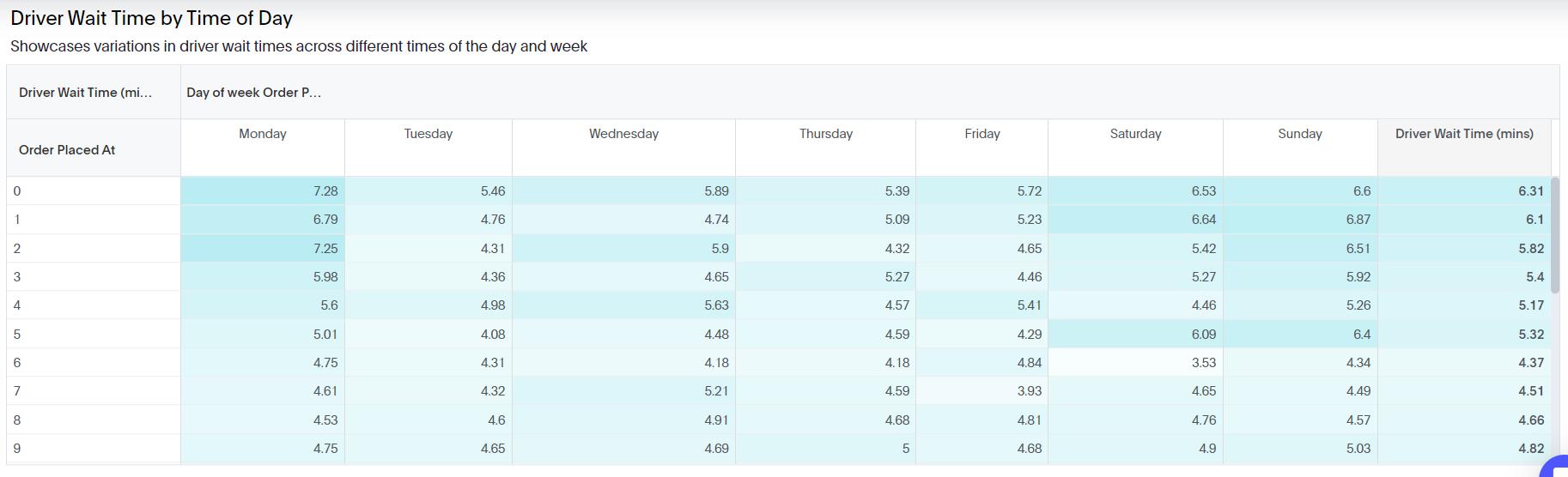Image resolution: width=1568 pixels, height=477 pixels.
Task: Click the Order Placed At row header
Action: [67, 150]
